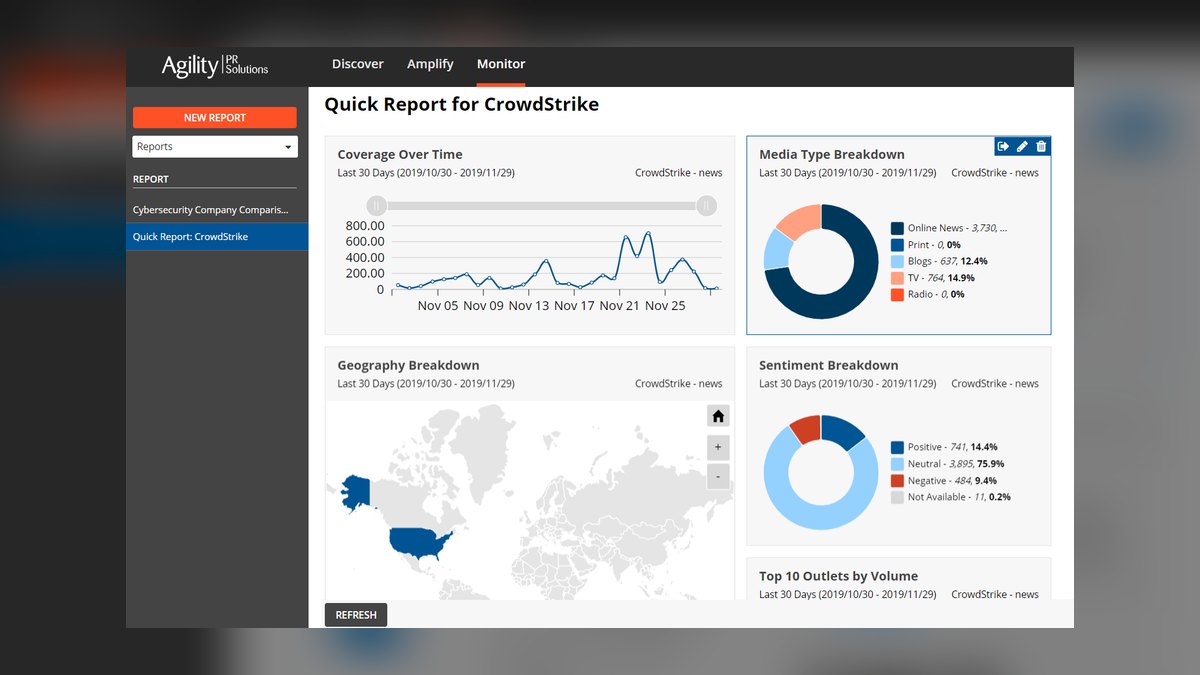Click the Blogs legend swatch
The image size is (1200, 675).
click(x=897, y=261)
